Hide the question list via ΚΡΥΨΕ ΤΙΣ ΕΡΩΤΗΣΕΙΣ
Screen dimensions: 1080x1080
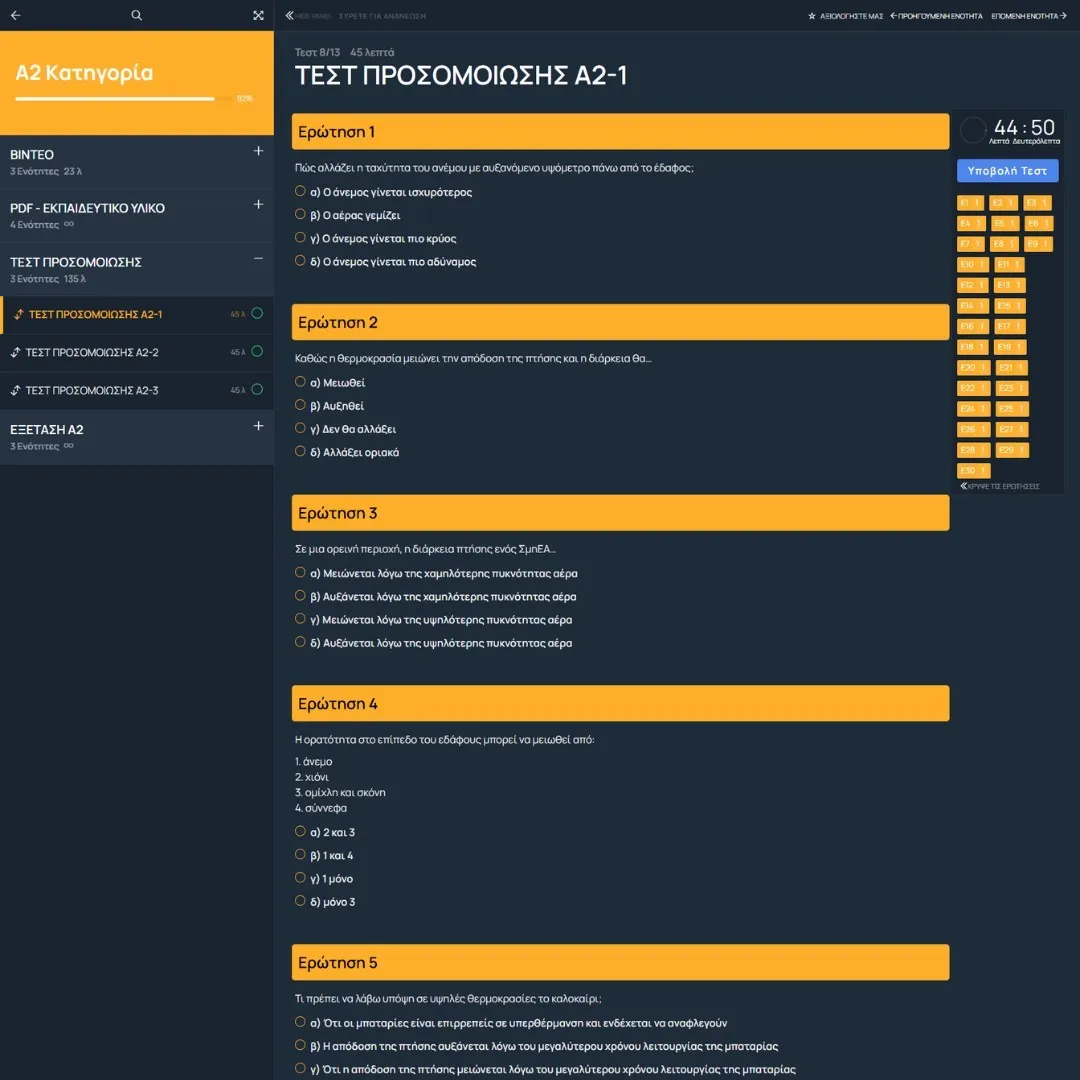click(1004, 486)
